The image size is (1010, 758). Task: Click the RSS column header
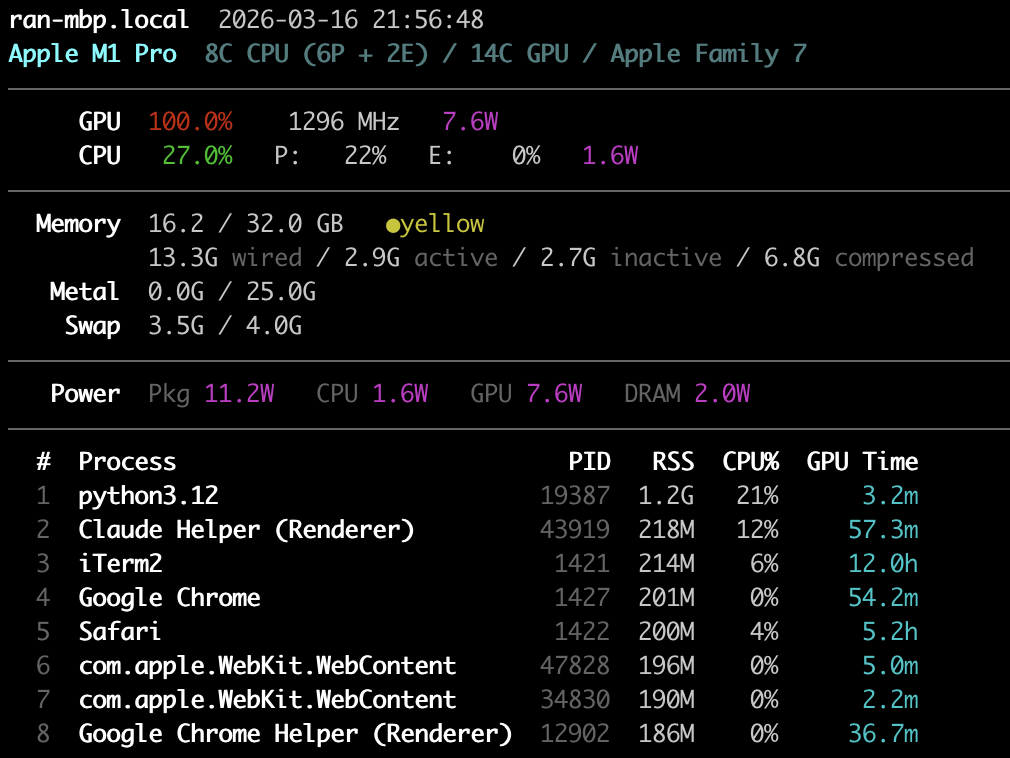click(x=673, y=462)
